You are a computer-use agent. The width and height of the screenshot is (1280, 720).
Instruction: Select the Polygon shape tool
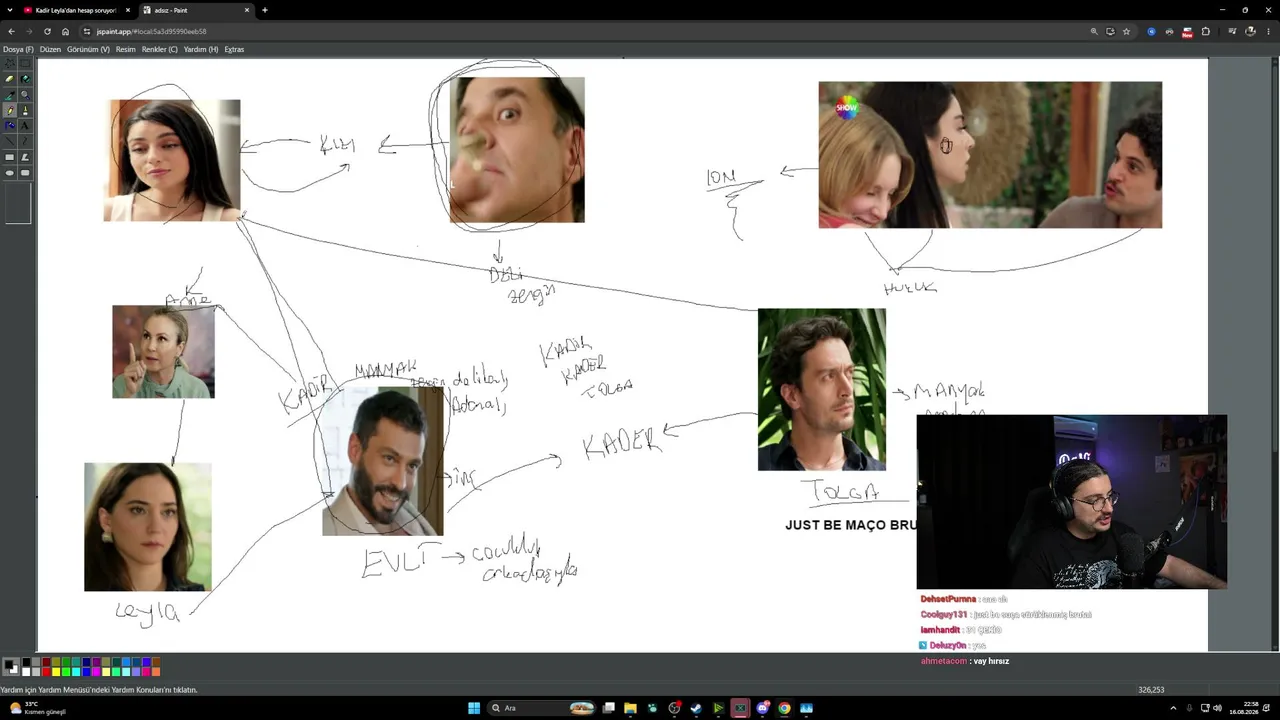pos(25,157)
